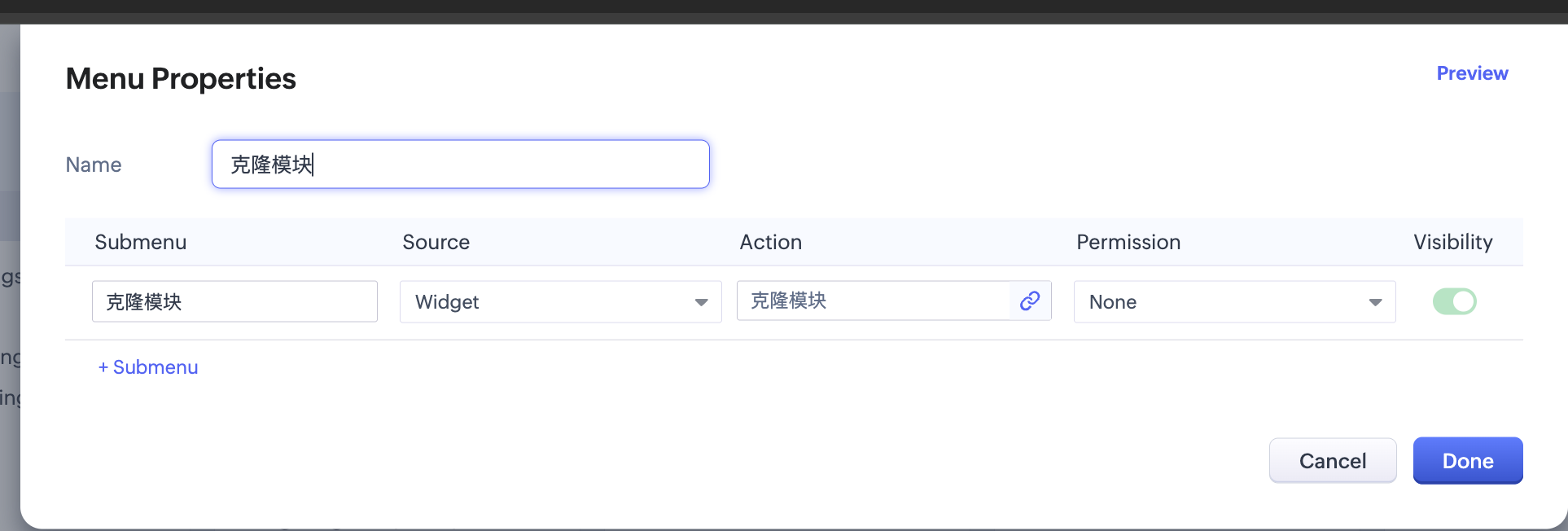The height and width of the screenshot is (531, 1568).
Task: Click the Menu Properties dialog title
Action: pos(181,79)
